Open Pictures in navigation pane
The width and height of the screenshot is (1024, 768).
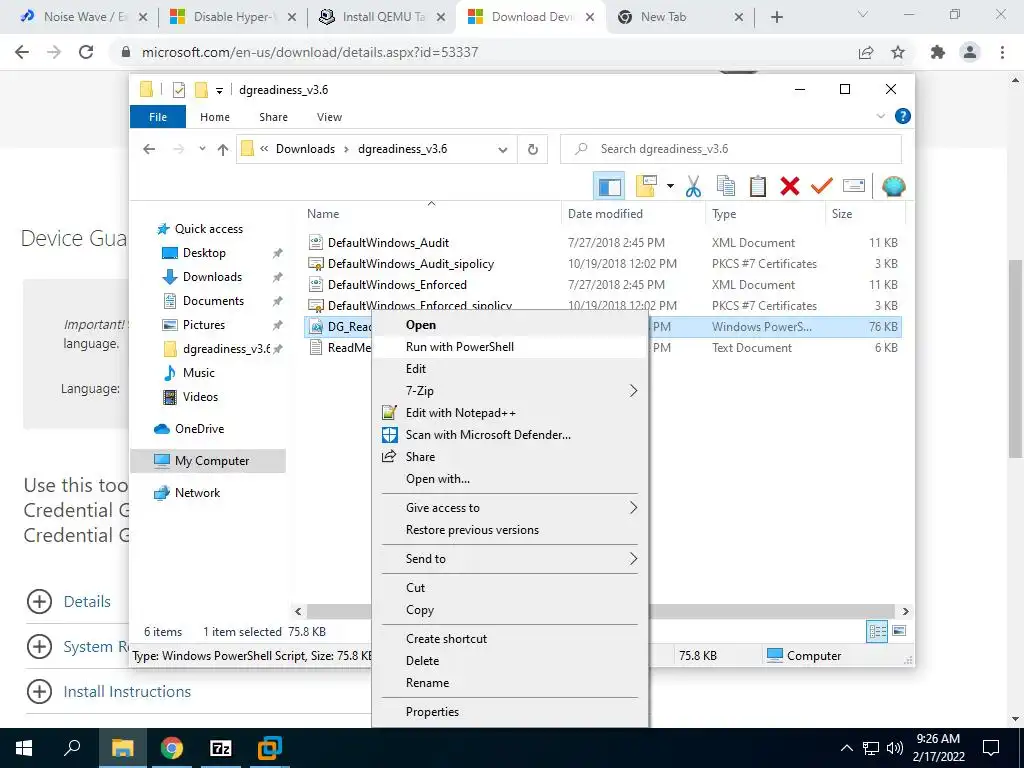pyautogui.click(x=204, y=325)
